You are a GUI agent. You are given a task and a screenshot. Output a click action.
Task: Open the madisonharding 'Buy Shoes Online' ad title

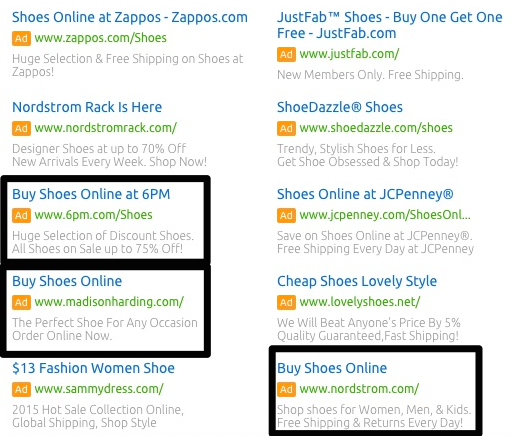pyautogui.click(x=67, y=281)
